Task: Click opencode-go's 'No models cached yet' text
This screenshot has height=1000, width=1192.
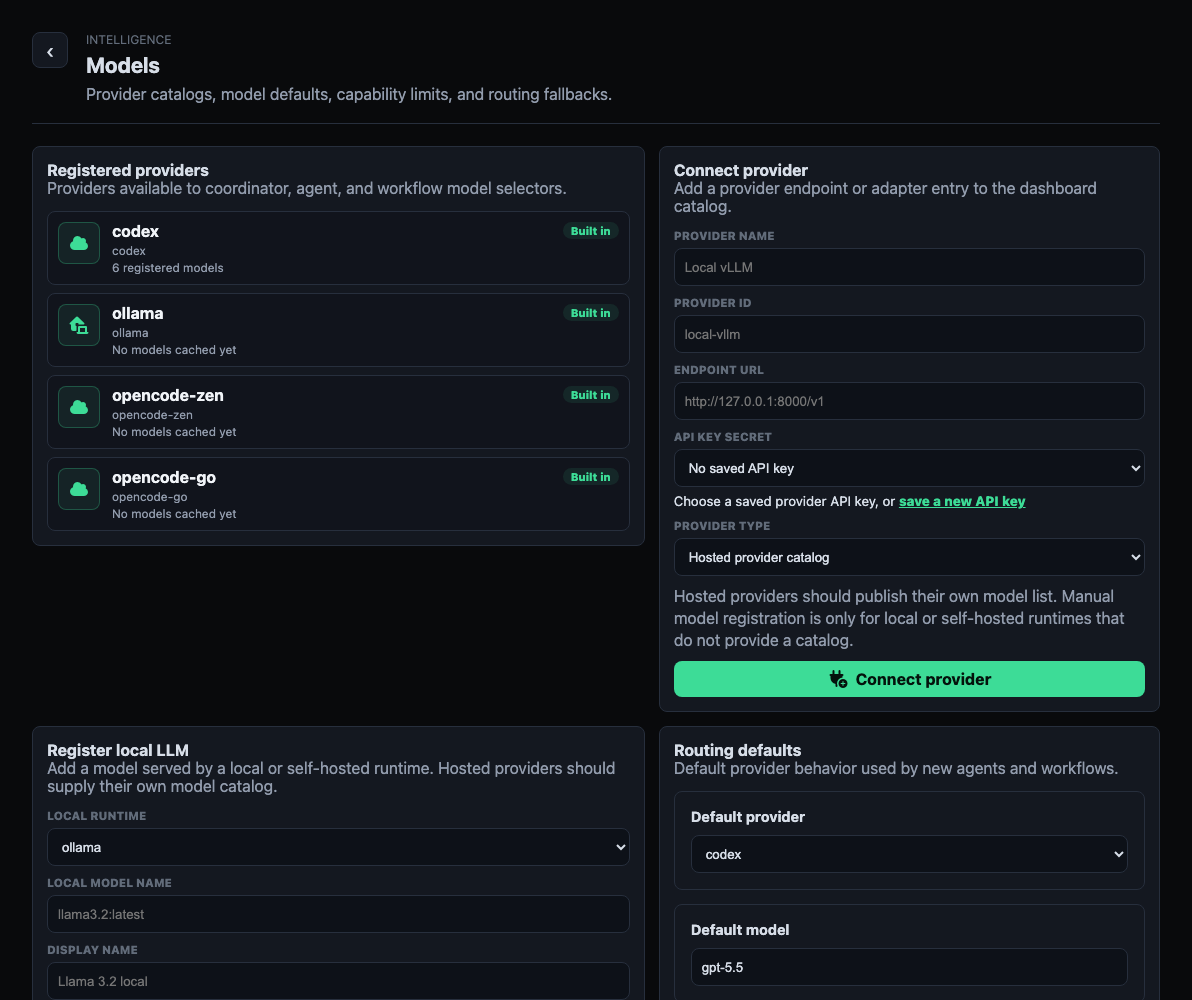Action: click(x=174, y=514)
